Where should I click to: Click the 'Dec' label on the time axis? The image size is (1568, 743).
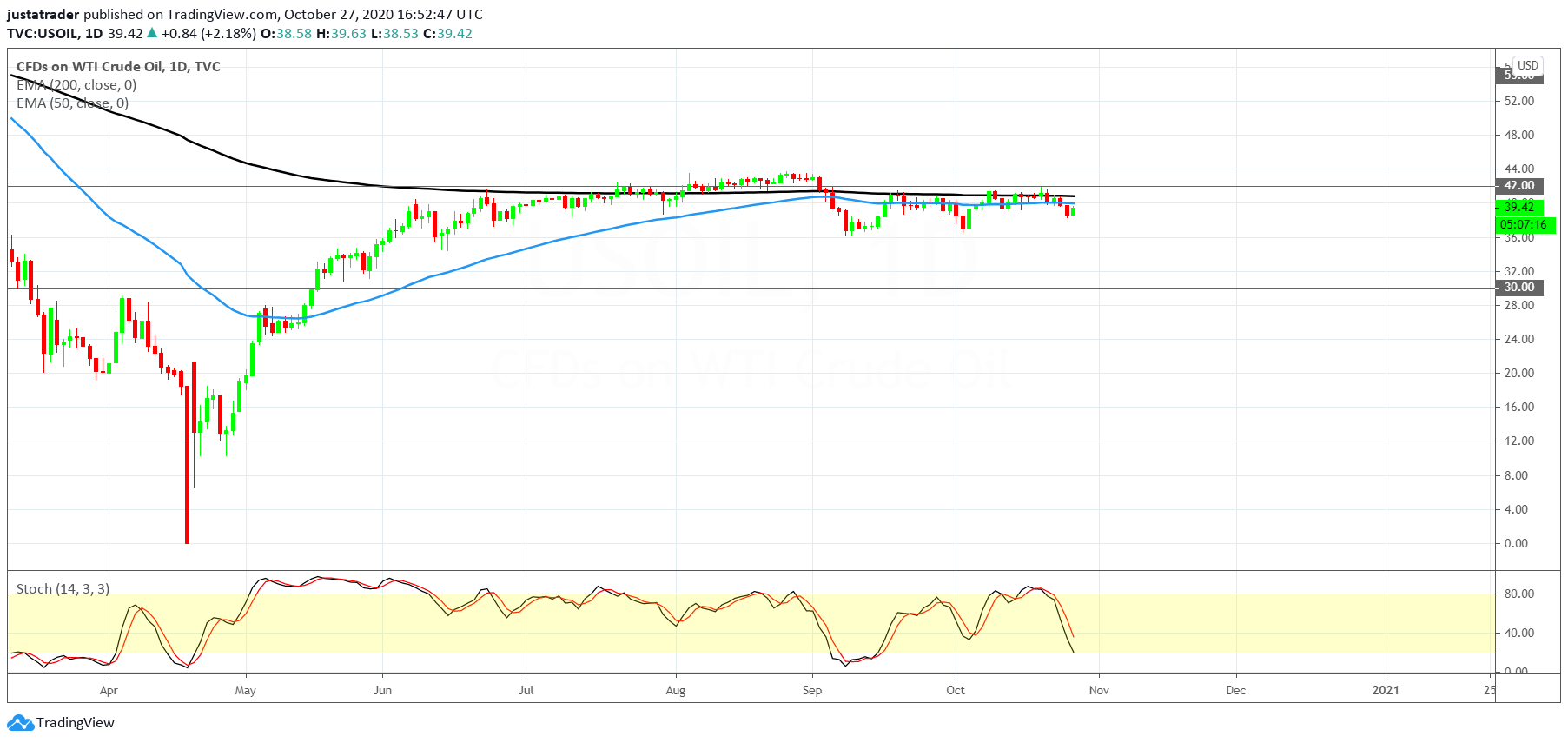tap(1235, 691)
